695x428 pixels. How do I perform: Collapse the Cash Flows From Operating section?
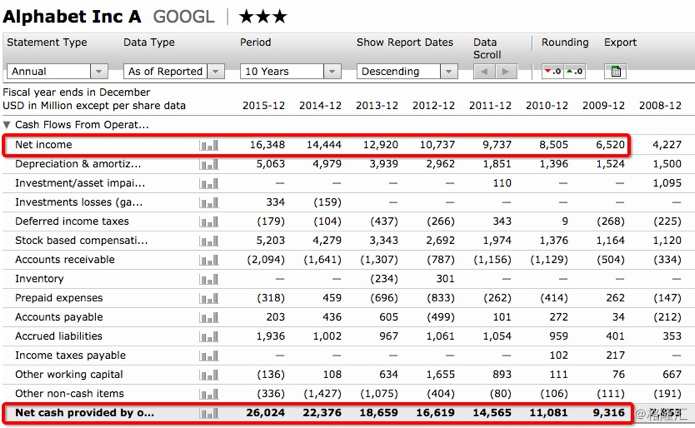7,125
